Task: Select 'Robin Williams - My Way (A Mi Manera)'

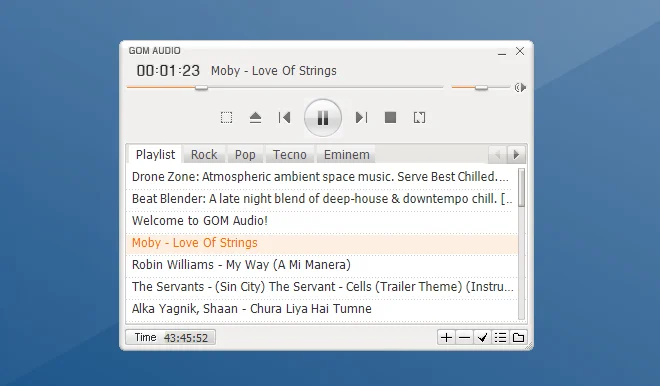Action: point(322,265)
